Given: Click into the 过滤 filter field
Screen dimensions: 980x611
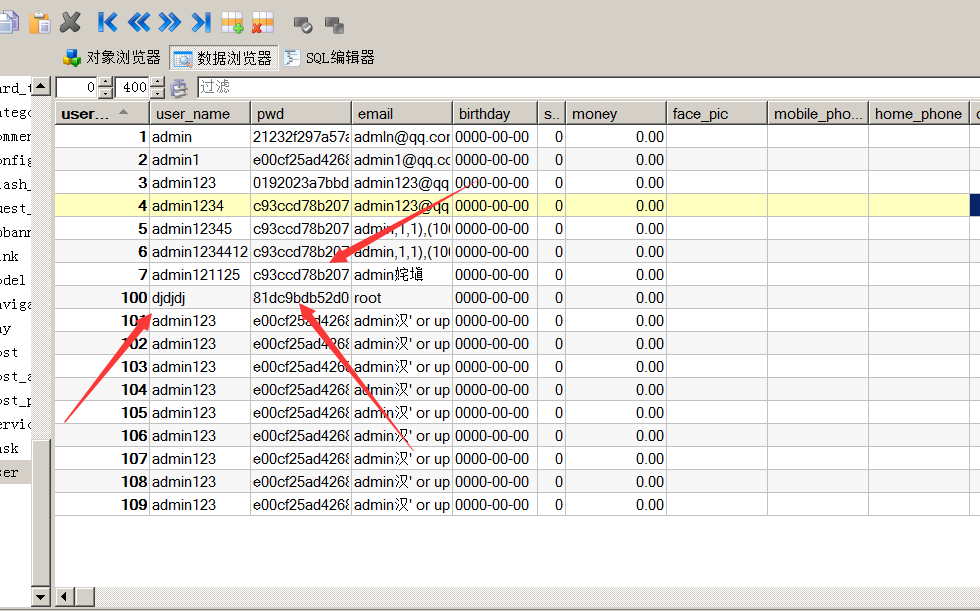Looking at the screenshot, I should [x=588, y=87].
